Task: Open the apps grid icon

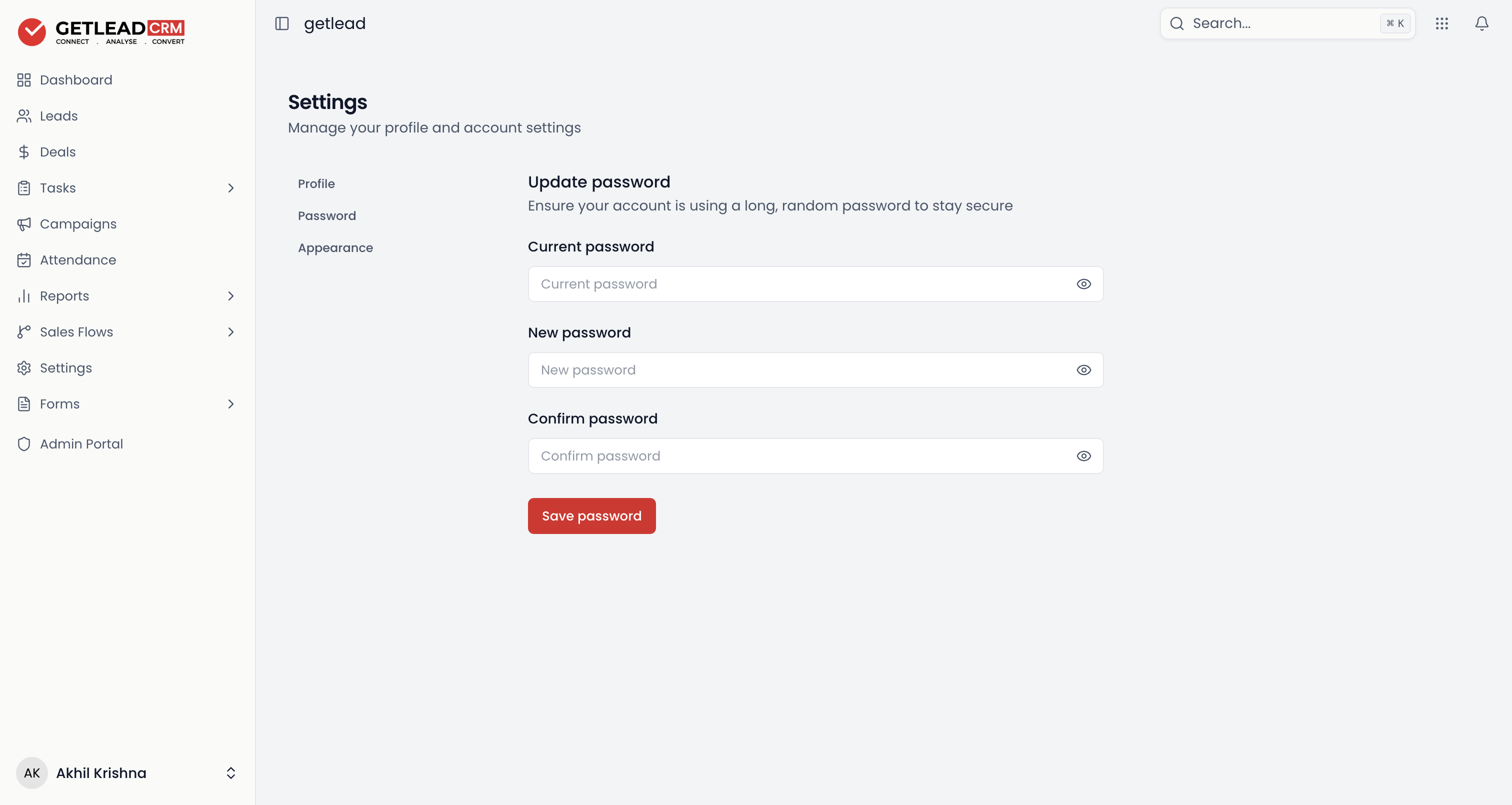Action: (x=1441, y=23)
